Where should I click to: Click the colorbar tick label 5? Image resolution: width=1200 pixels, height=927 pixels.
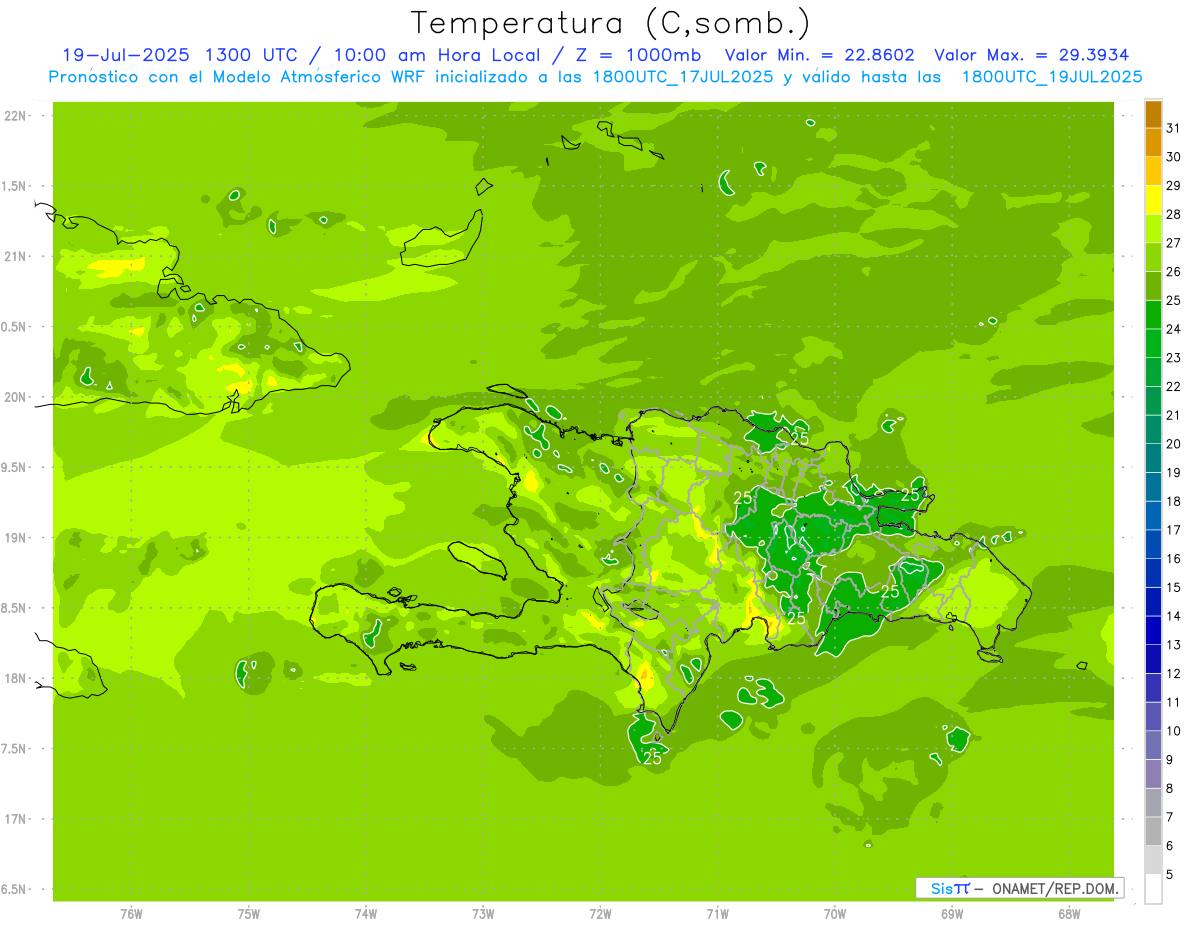point(1170,875)
